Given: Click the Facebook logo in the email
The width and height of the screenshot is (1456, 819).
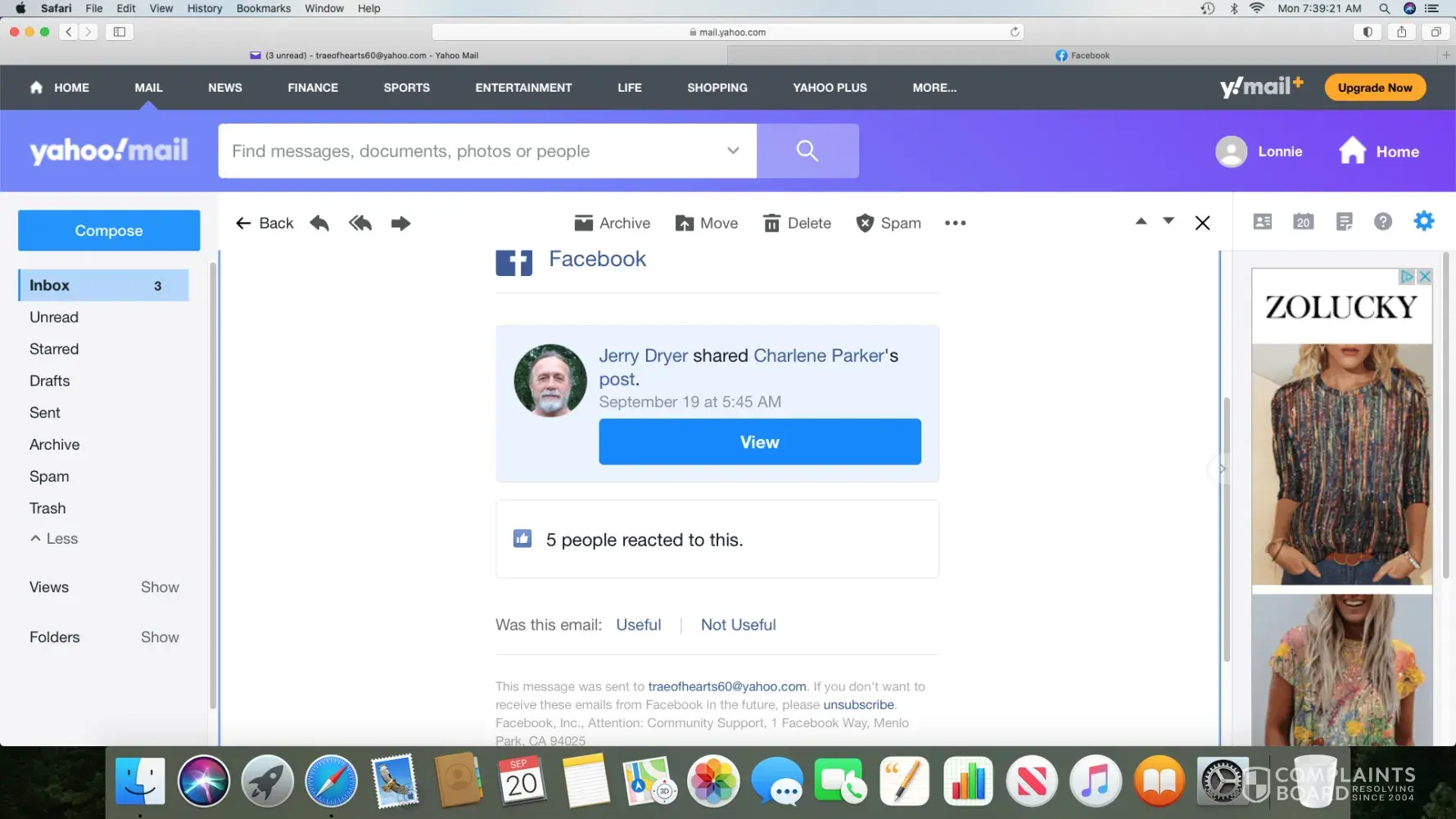Looking at the screenshot, I should coord(514,262).
